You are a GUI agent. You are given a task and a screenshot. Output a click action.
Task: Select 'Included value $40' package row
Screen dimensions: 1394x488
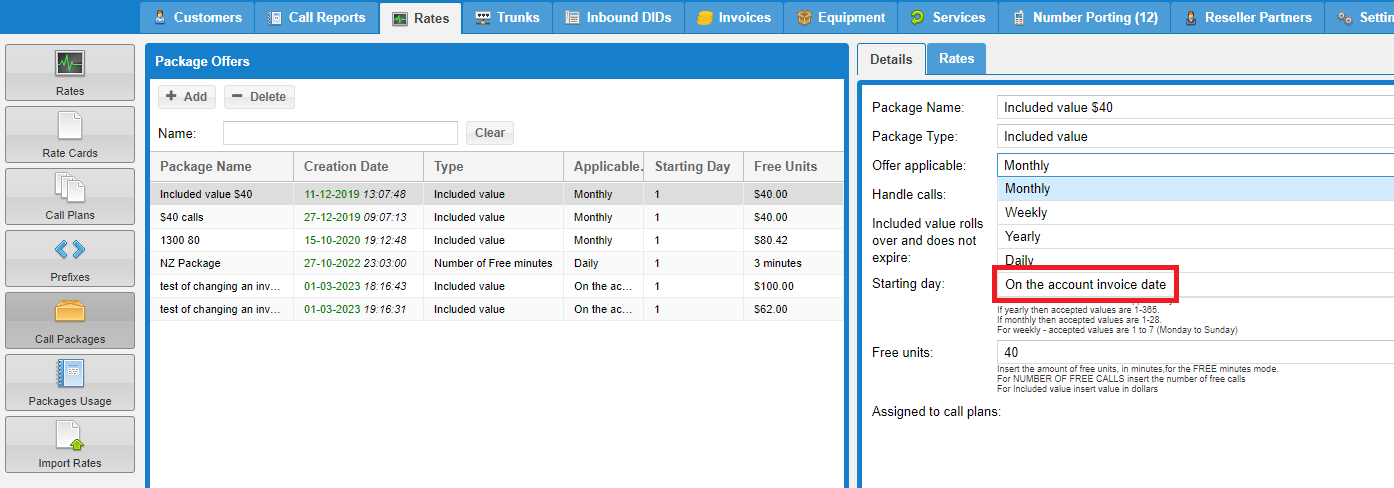pyautogui.click(x=497, y=194)
